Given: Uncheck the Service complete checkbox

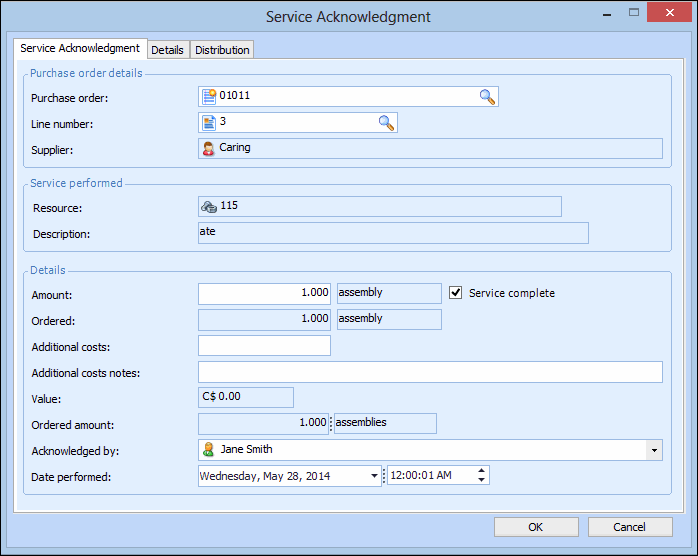Looking at the screenshot, I should click(457, 293).
